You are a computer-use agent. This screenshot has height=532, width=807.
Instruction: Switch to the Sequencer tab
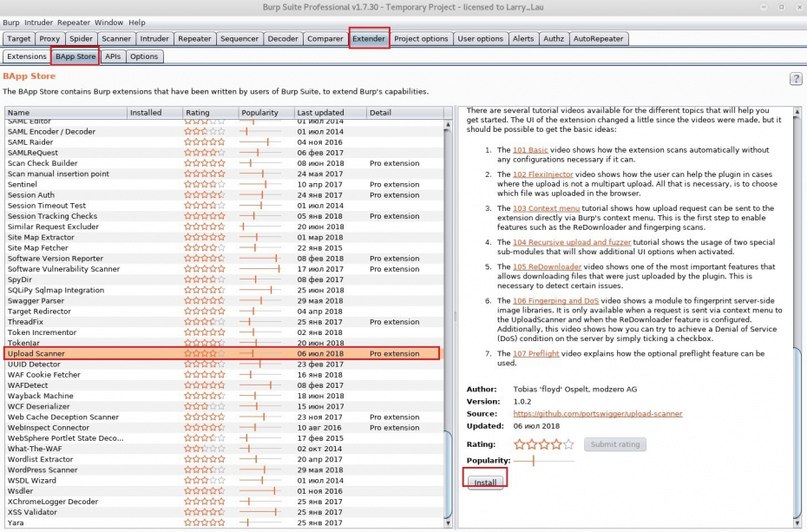pyautogui.click(x=239, y=39)
